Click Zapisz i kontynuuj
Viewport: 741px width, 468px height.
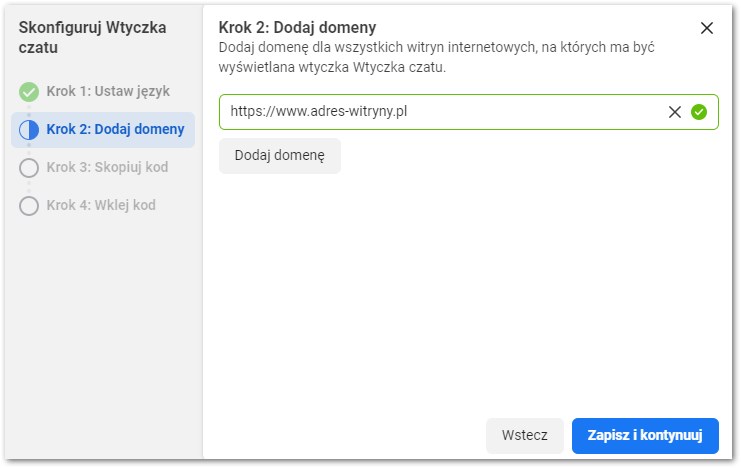pos(645,435)
